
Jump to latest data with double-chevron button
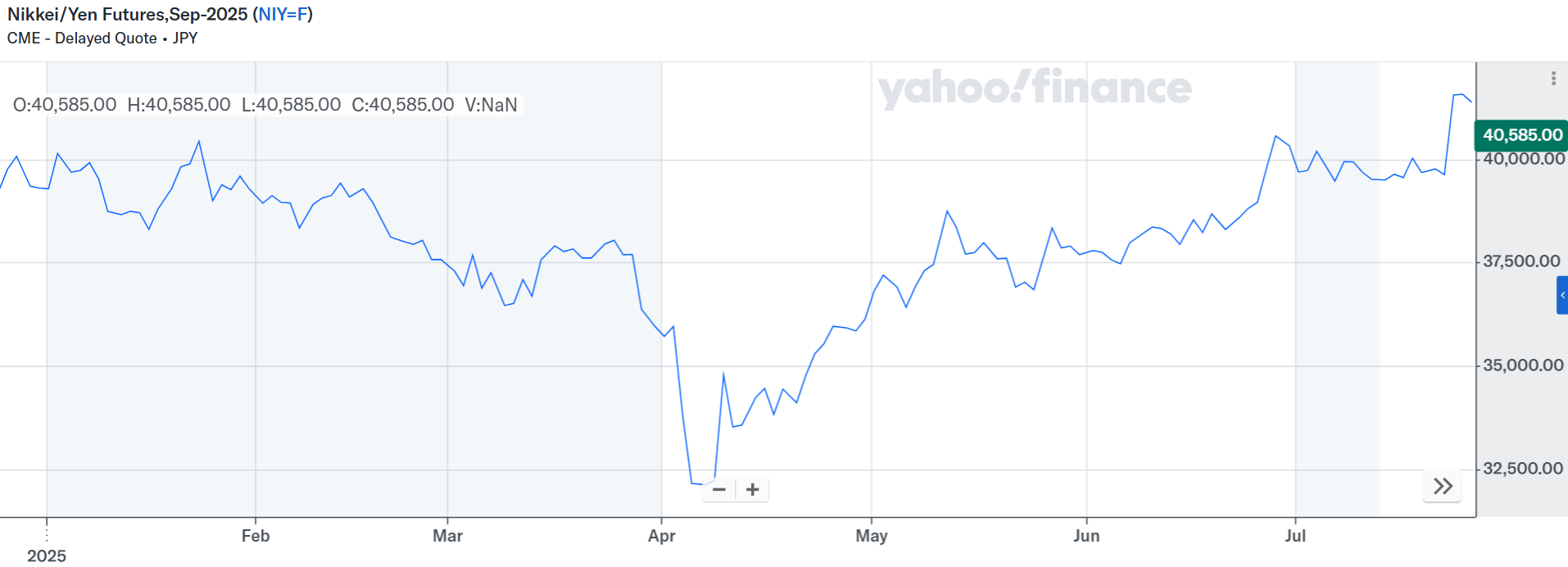pos(1443,487)
